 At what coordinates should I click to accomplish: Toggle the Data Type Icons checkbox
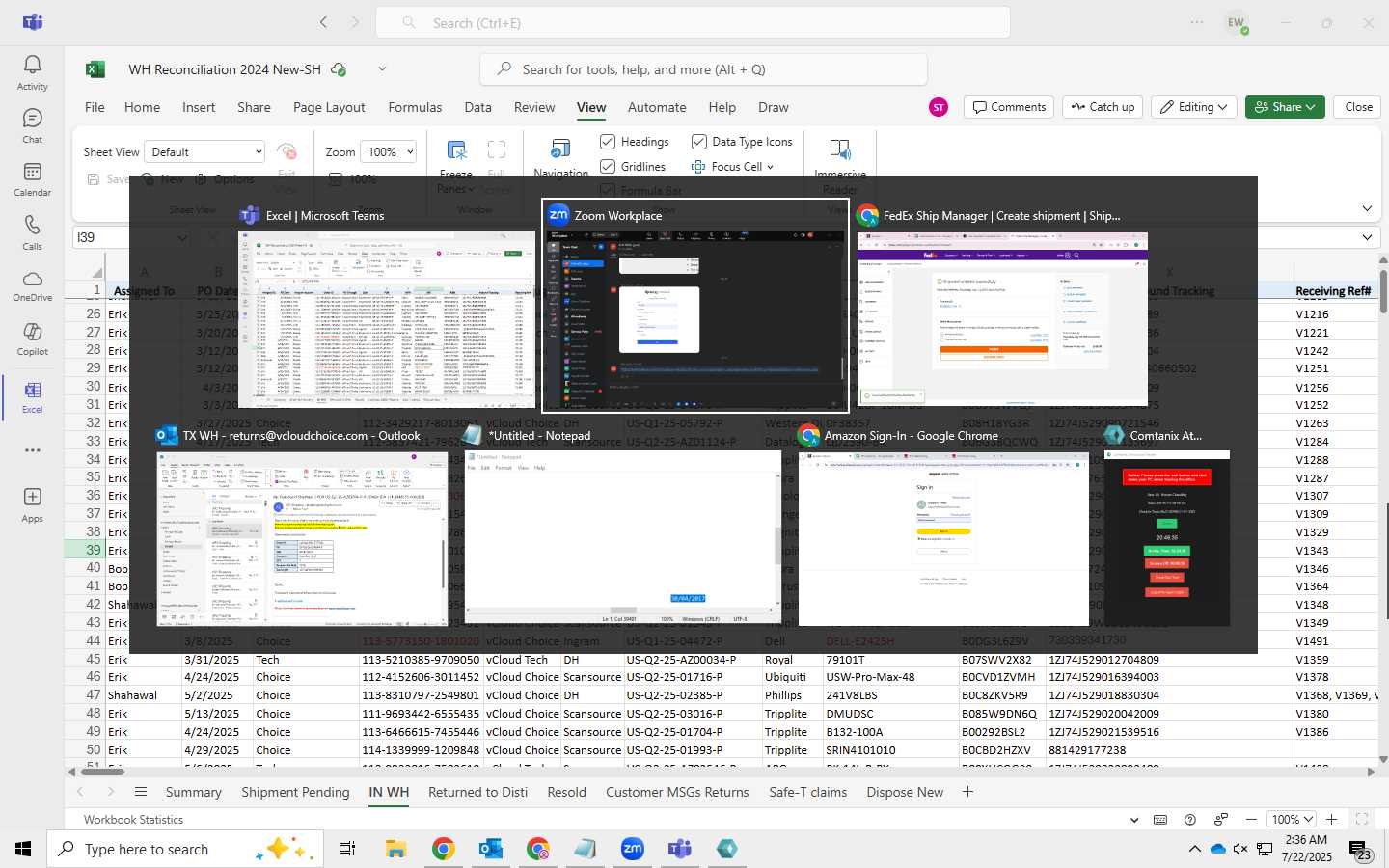699,142
